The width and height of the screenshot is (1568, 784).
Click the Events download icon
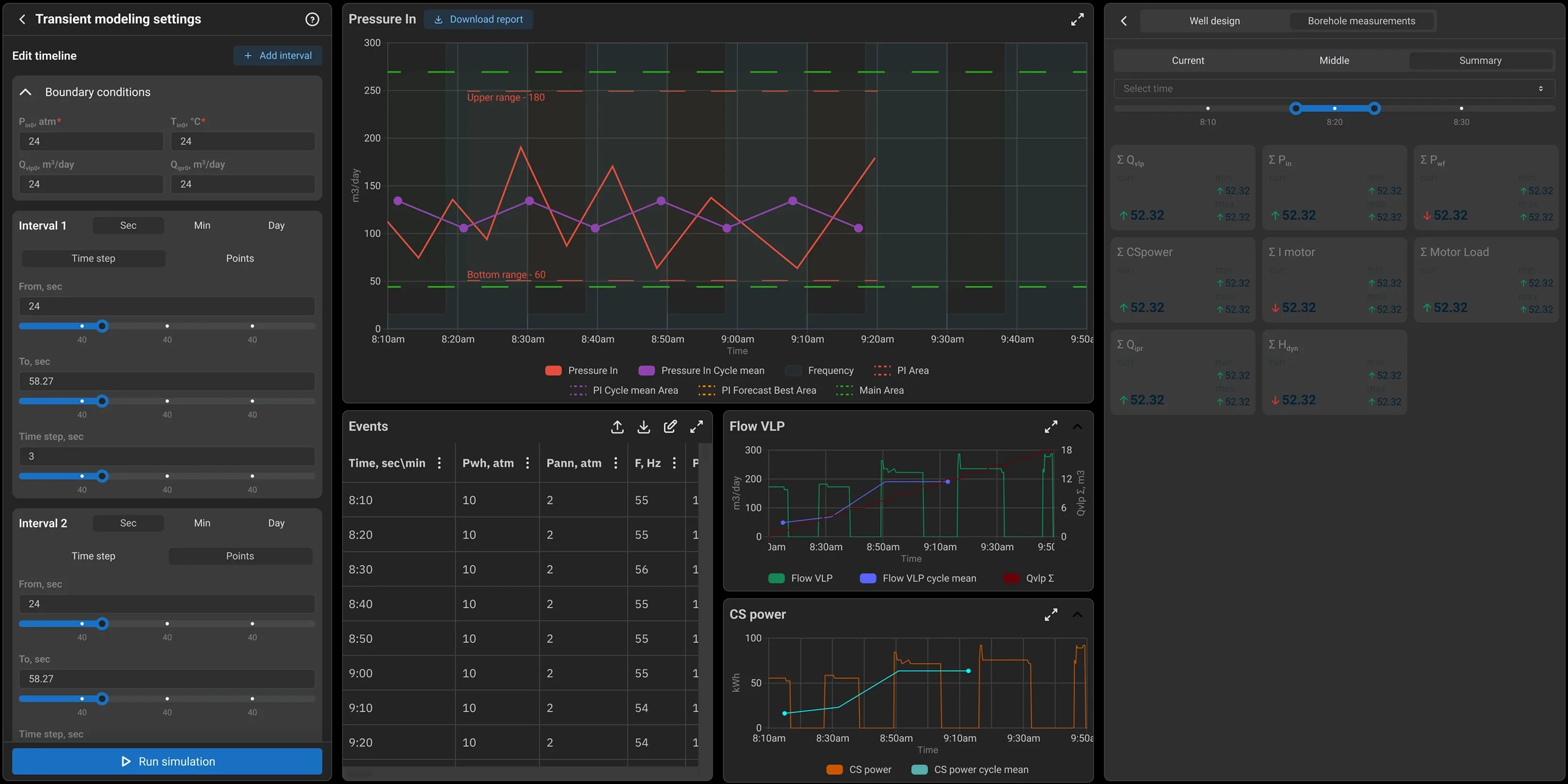click(644, 427)
